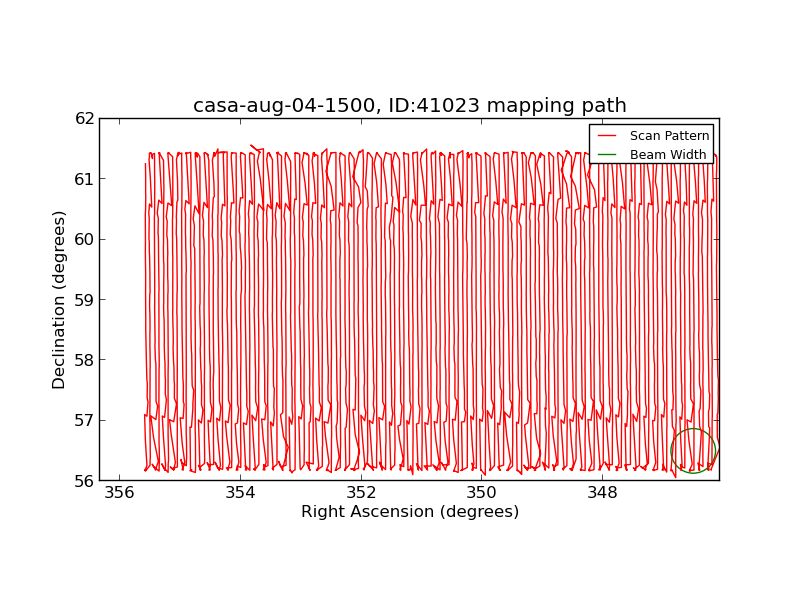Screen dimensions: 800x600
Task: Click the y-axis tick label 62
Action: [x=85, y=118]
